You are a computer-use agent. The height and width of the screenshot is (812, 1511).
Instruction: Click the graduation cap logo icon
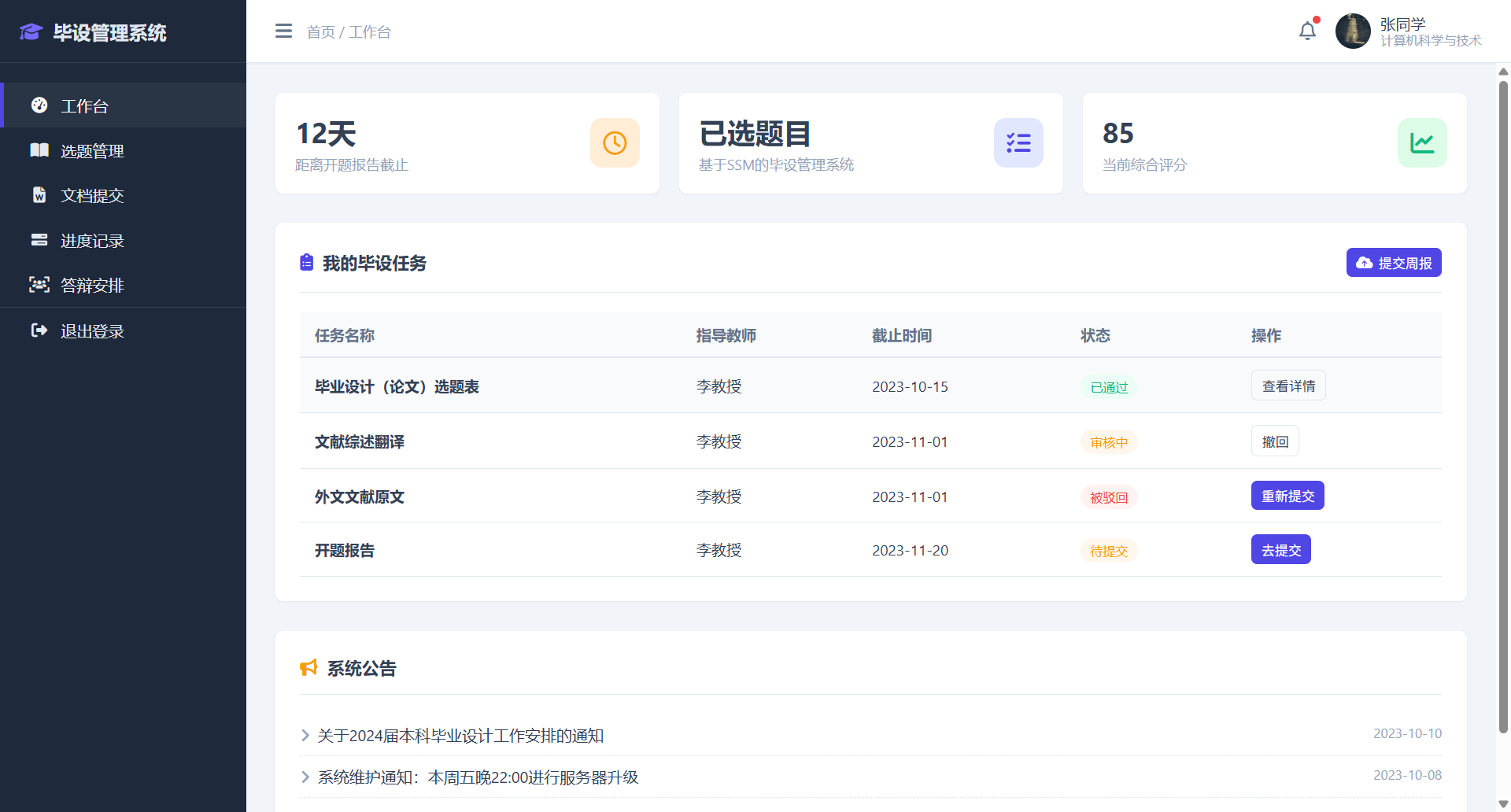pos(31,32)
